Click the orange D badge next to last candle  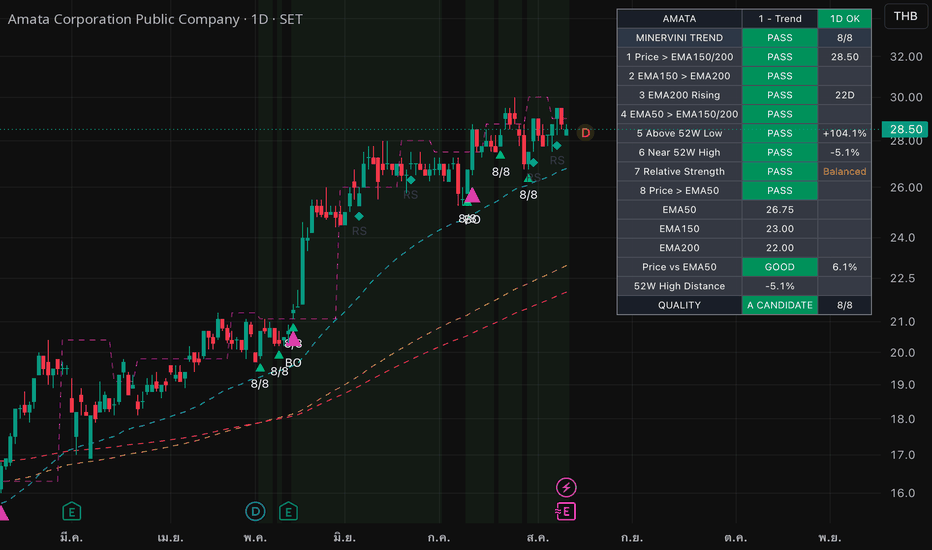pyautogui.click(x=585, y=133)
